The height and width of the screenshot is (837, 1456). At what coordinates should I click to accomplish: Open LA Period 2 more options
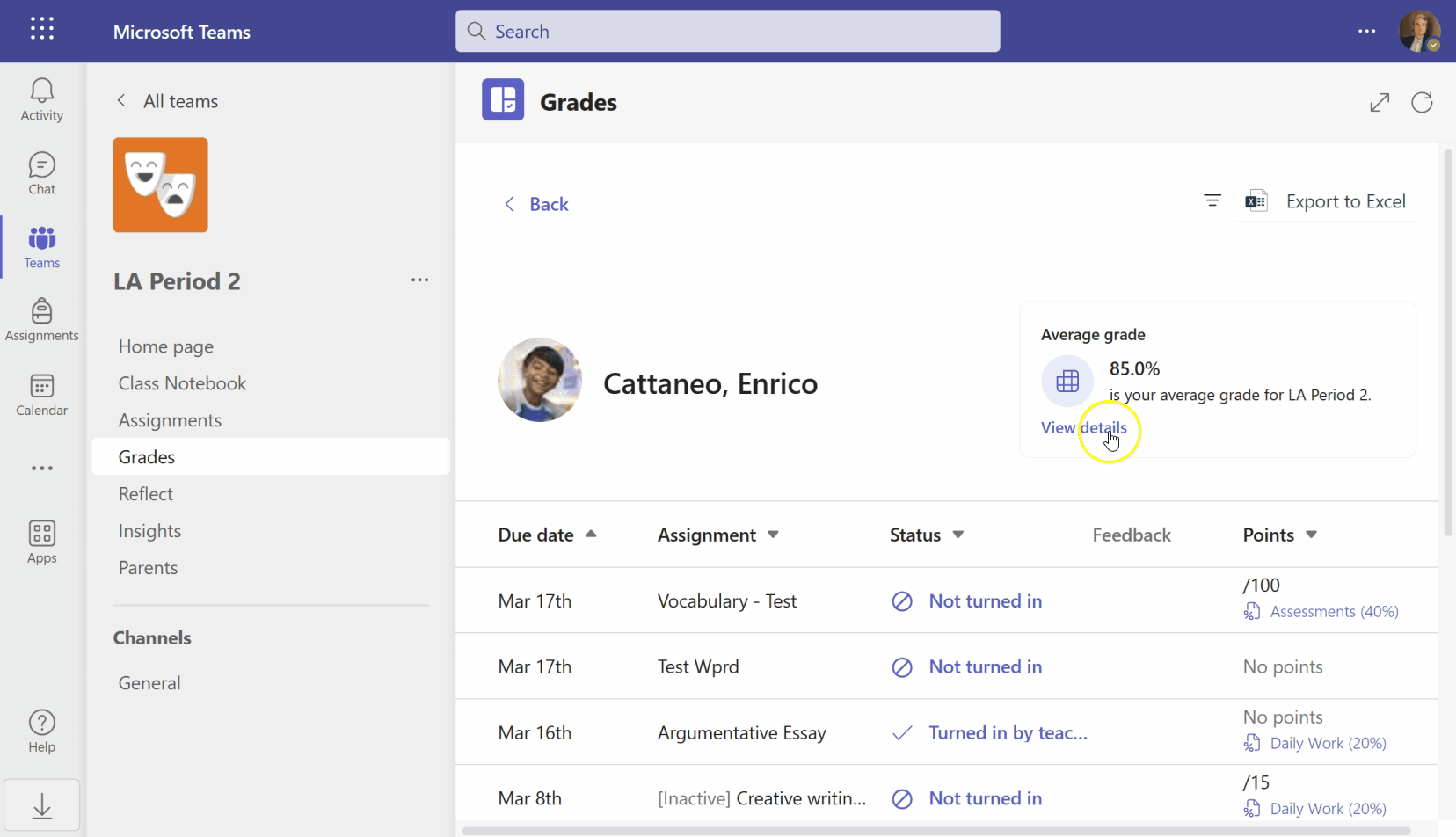pos(419,280)
